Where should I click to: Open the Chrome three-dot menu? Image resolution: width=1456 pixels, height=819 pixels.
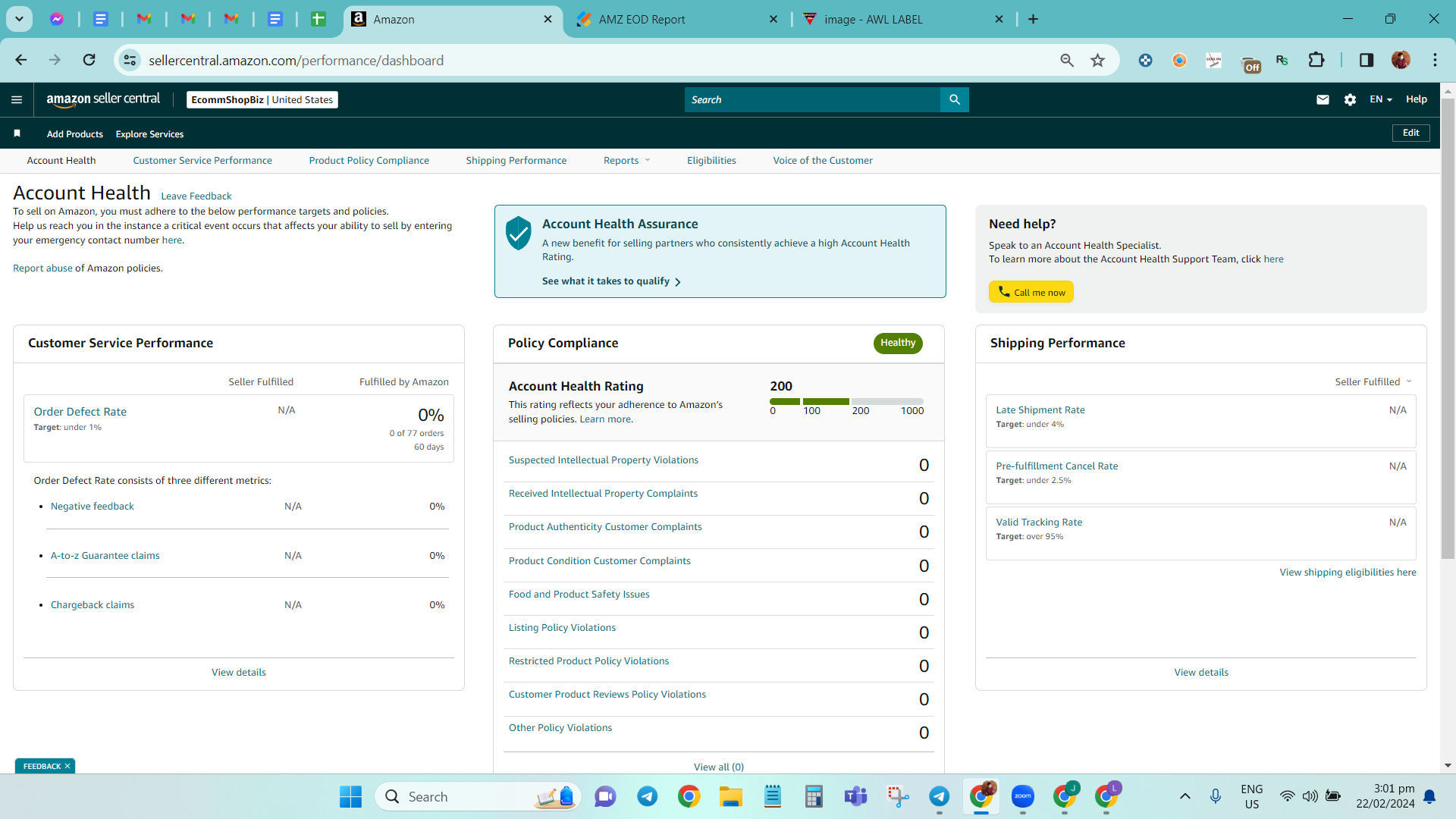[x=1435, y=60]
